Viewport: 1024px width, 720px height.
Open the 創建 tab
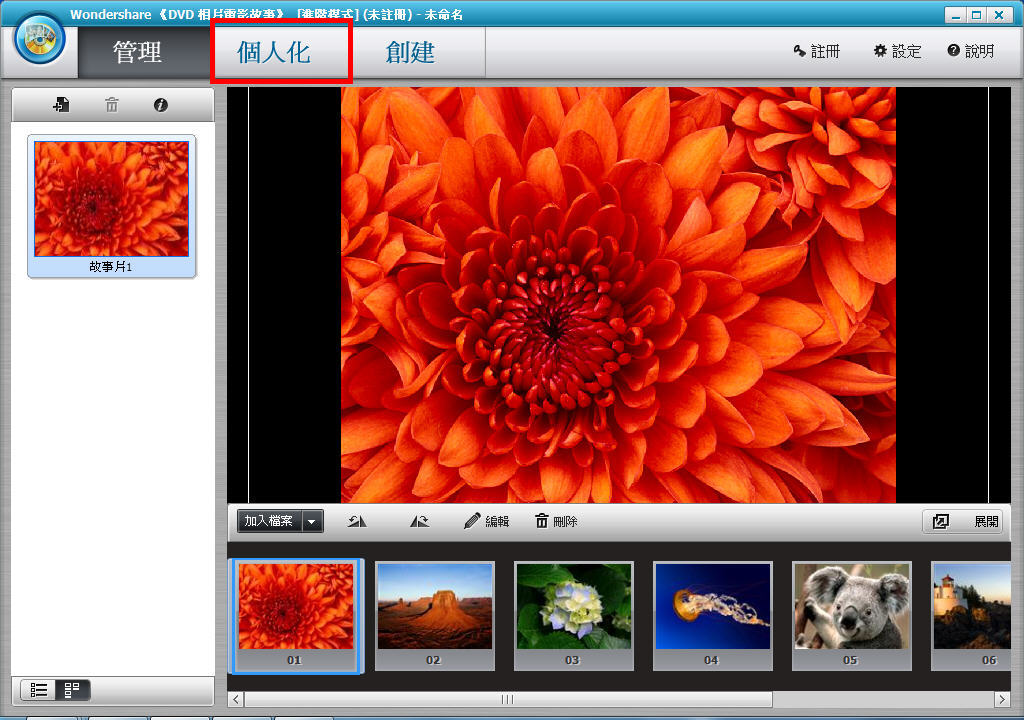point(410,52)
